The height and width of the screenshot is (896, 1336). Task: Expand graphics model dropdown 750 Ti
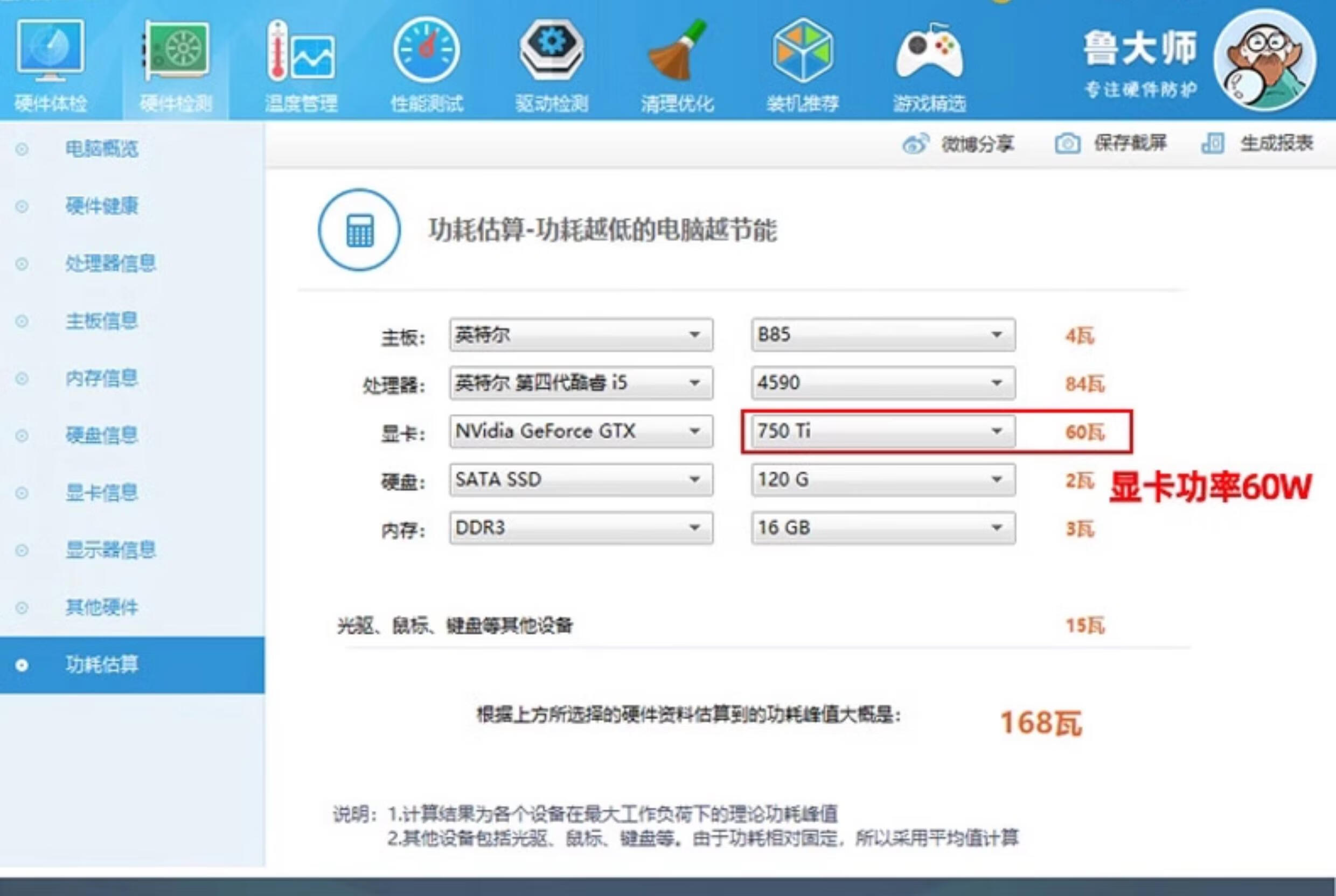[883, 431]
